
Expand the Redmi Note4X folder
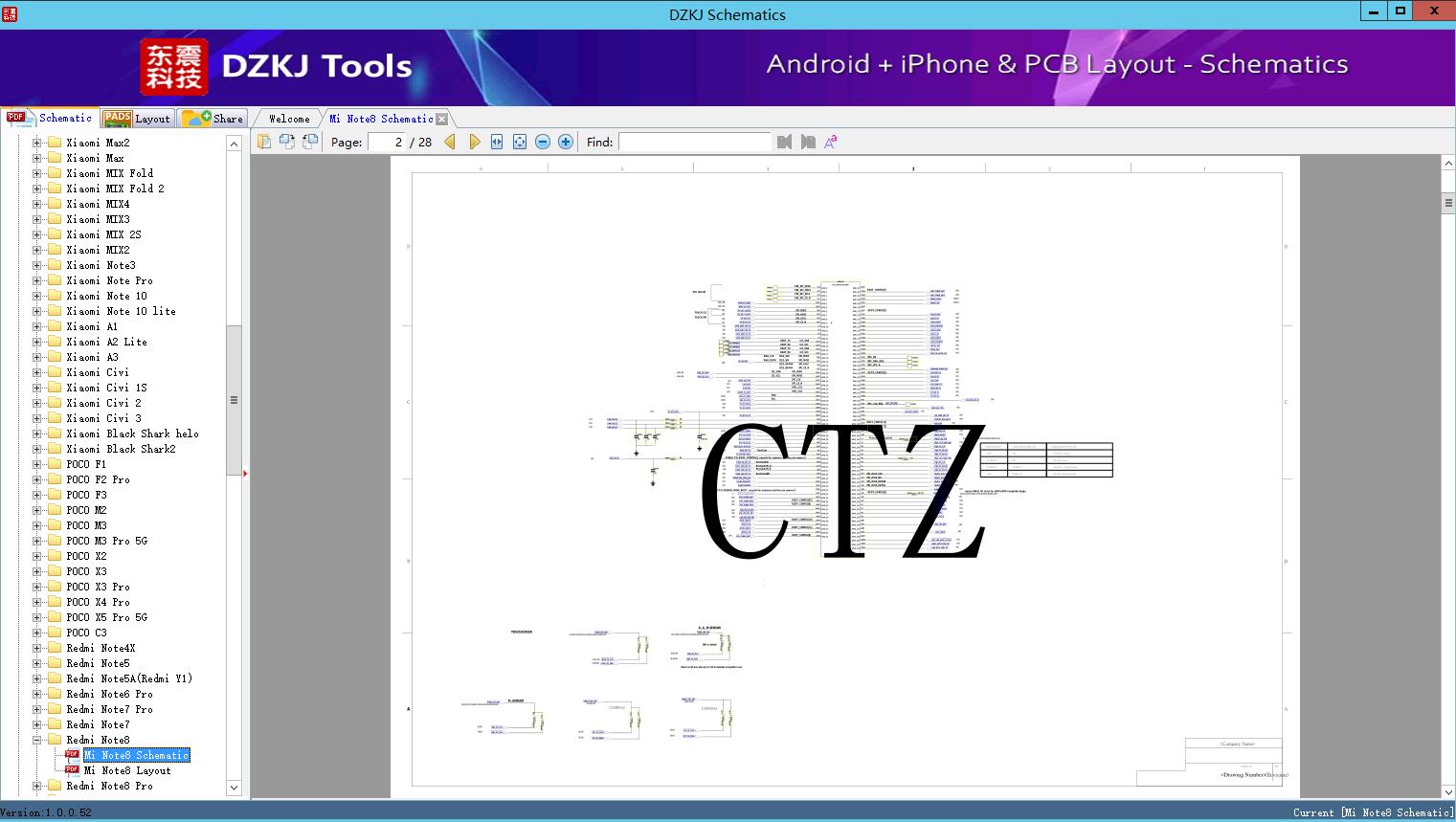point(36,648)
